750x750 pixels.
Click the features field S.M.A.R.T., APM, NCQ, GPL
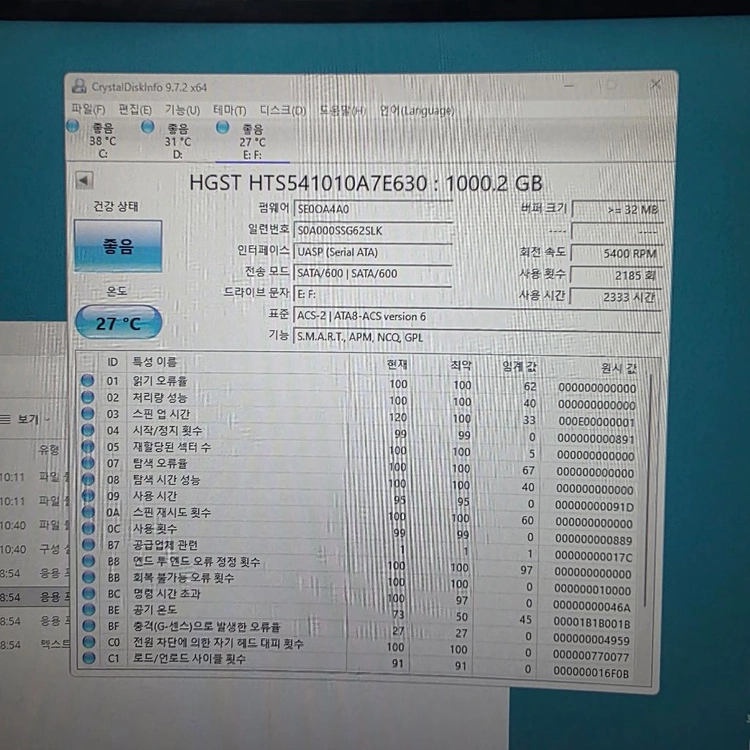(477, 337)
